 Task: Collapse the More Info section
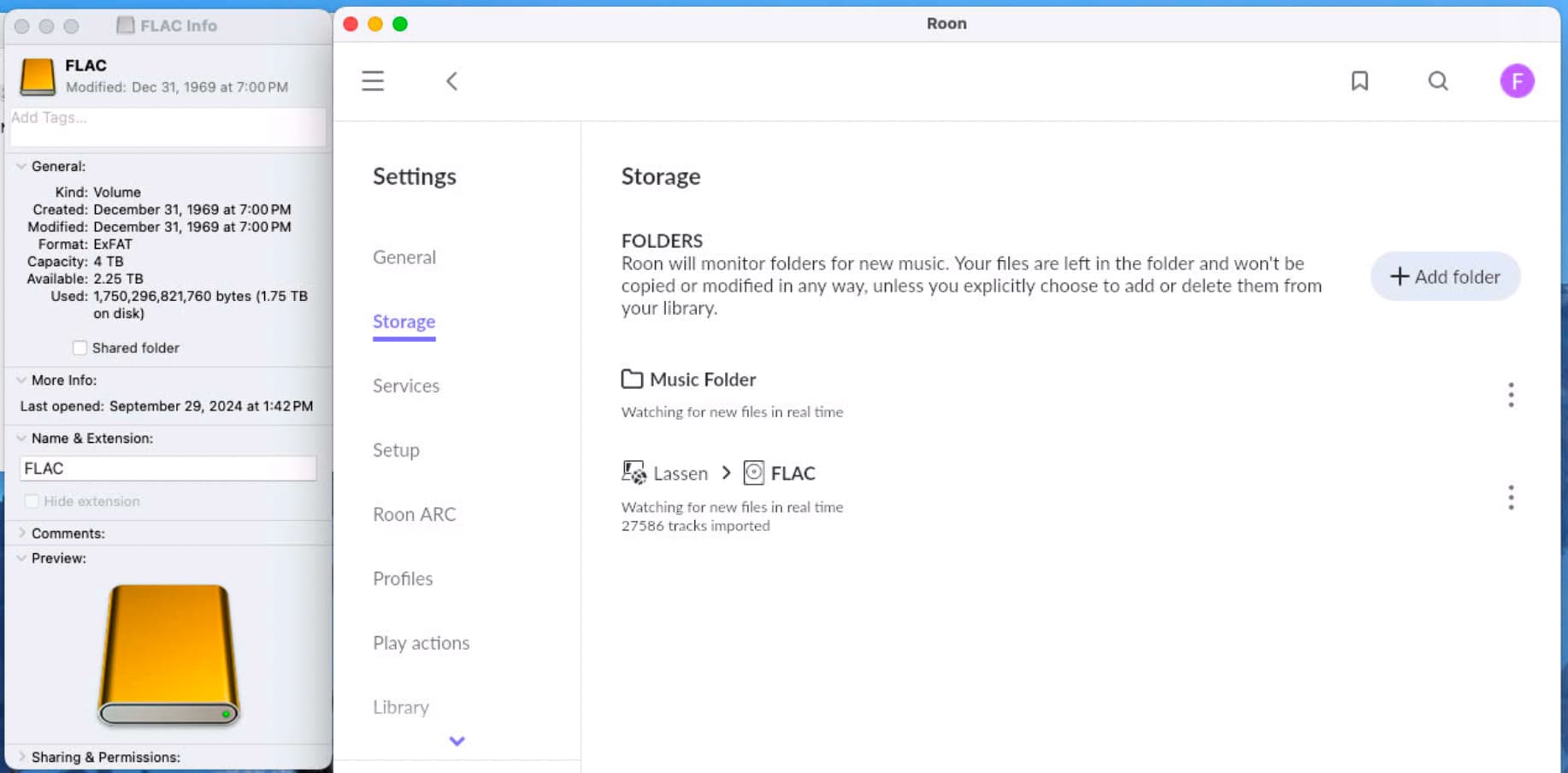(21, 381)
